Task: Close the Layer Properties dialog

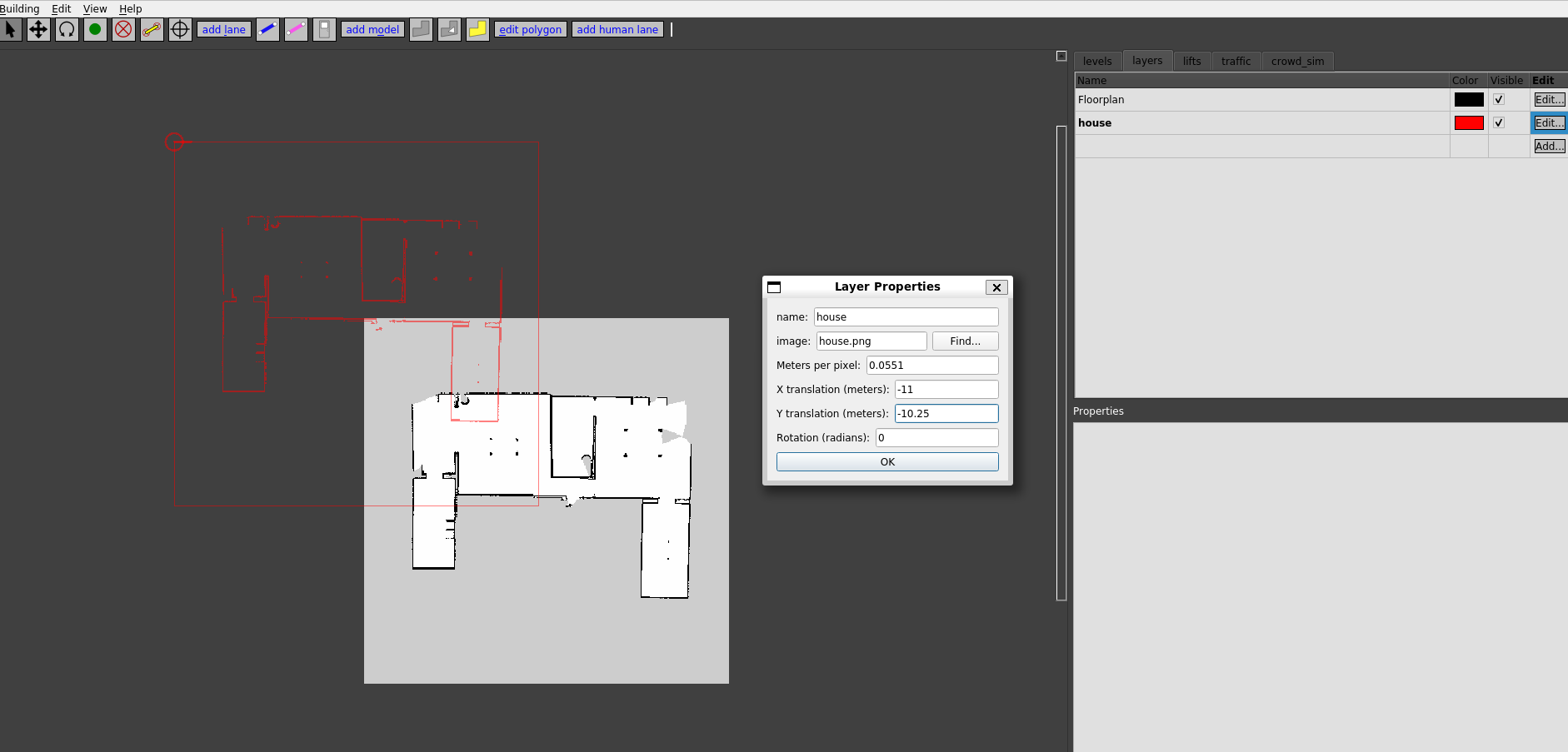Action: click(996, 287)
